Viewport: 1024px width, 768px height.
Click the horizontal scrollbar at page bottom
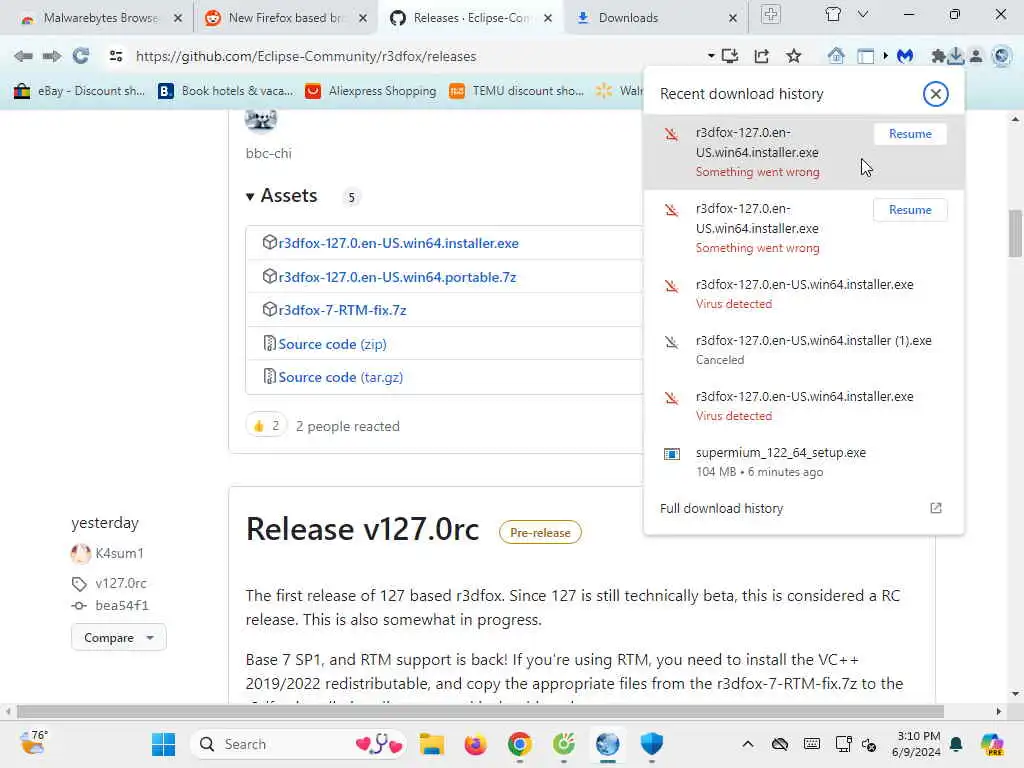(480, 711)
